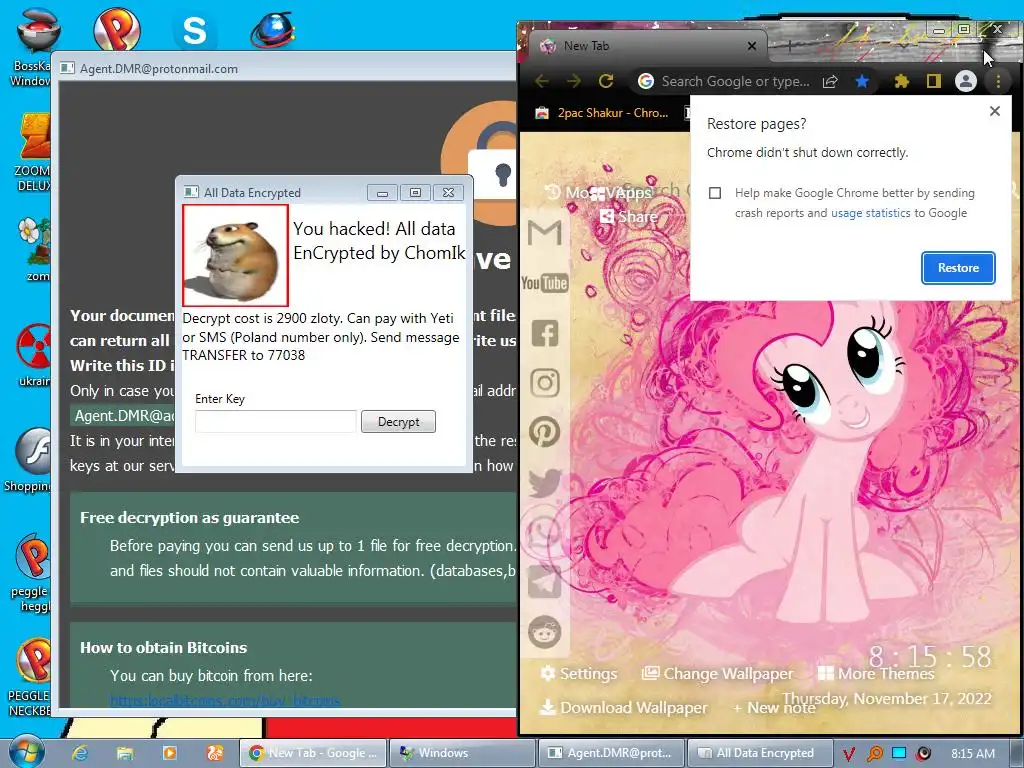
Task: Click Chrome's reload page icon
Action: tap(606, 81)
